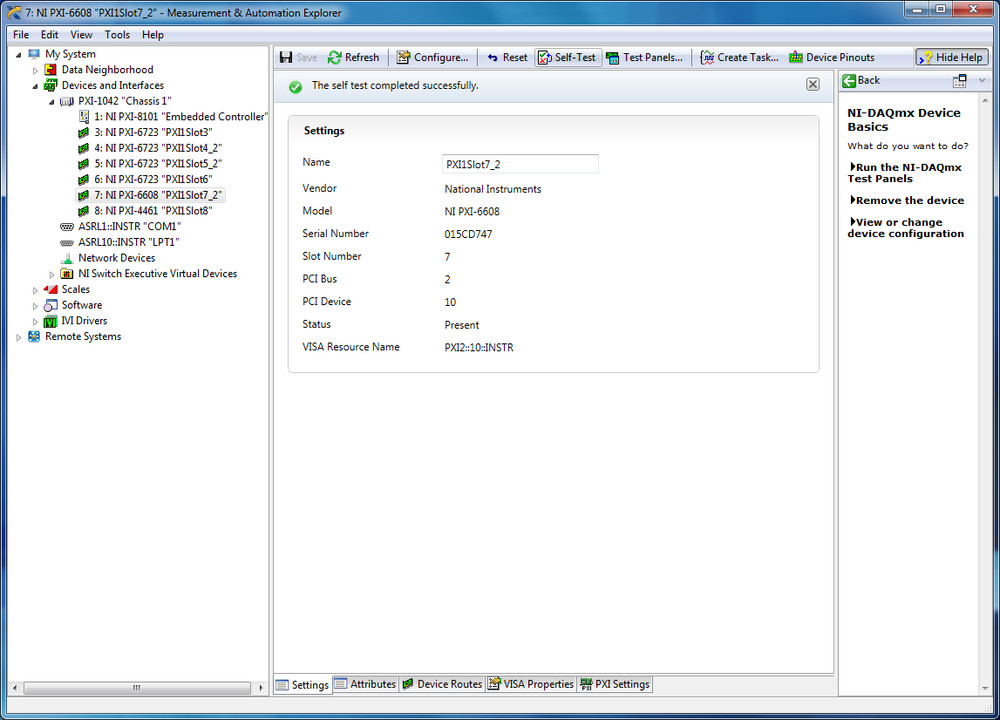Viewport: 1000px width, 720px height.
Task: Click the help pane window layout icon
Action: (959, 80)
